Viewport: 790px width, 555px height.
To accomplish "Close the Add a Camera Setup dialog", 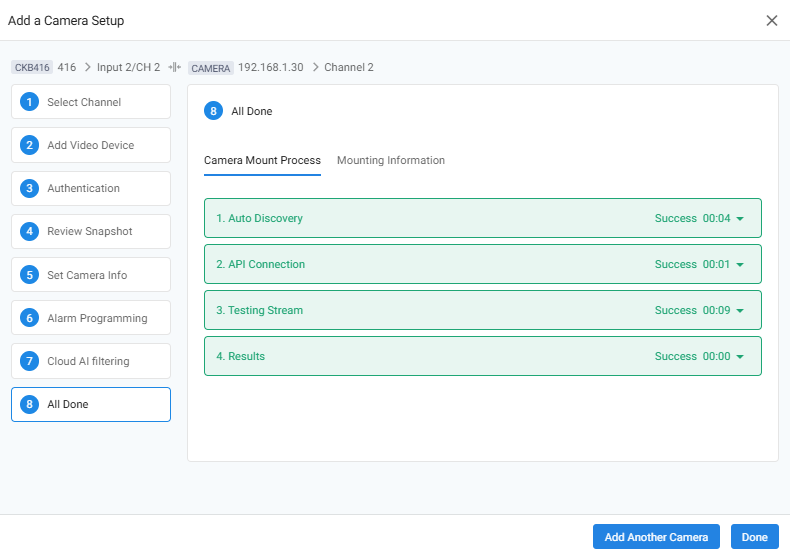I will click(x=771, y=21).
